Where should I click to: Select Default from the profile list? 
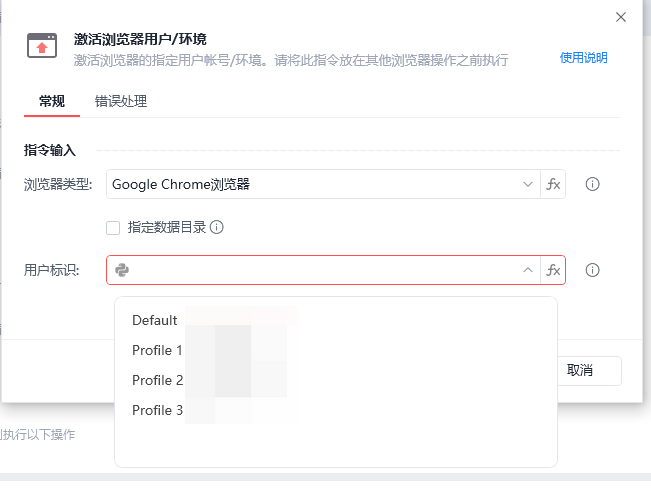[155, 320]
